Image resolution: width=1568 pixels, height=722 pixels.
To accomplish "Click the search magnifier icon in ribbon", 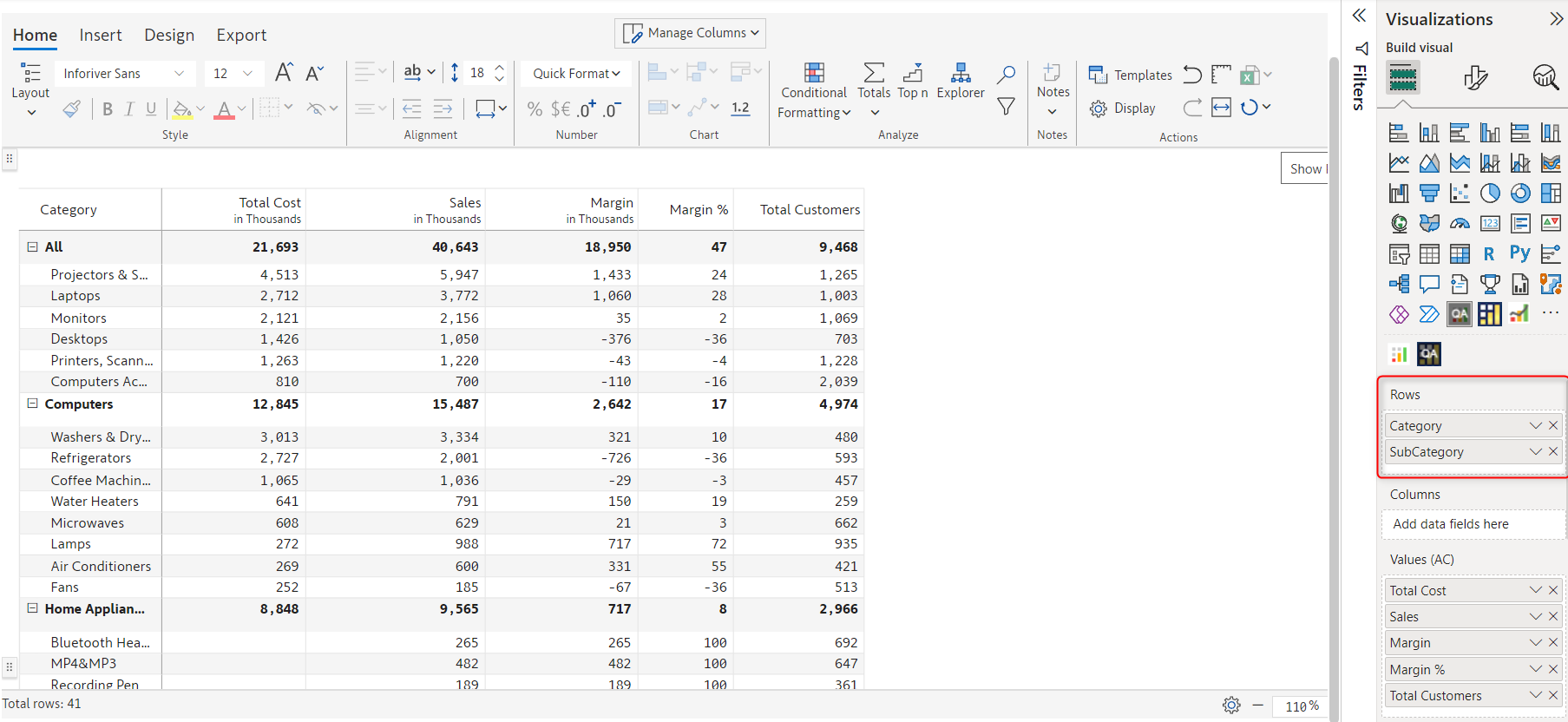I will (1006, 75).
